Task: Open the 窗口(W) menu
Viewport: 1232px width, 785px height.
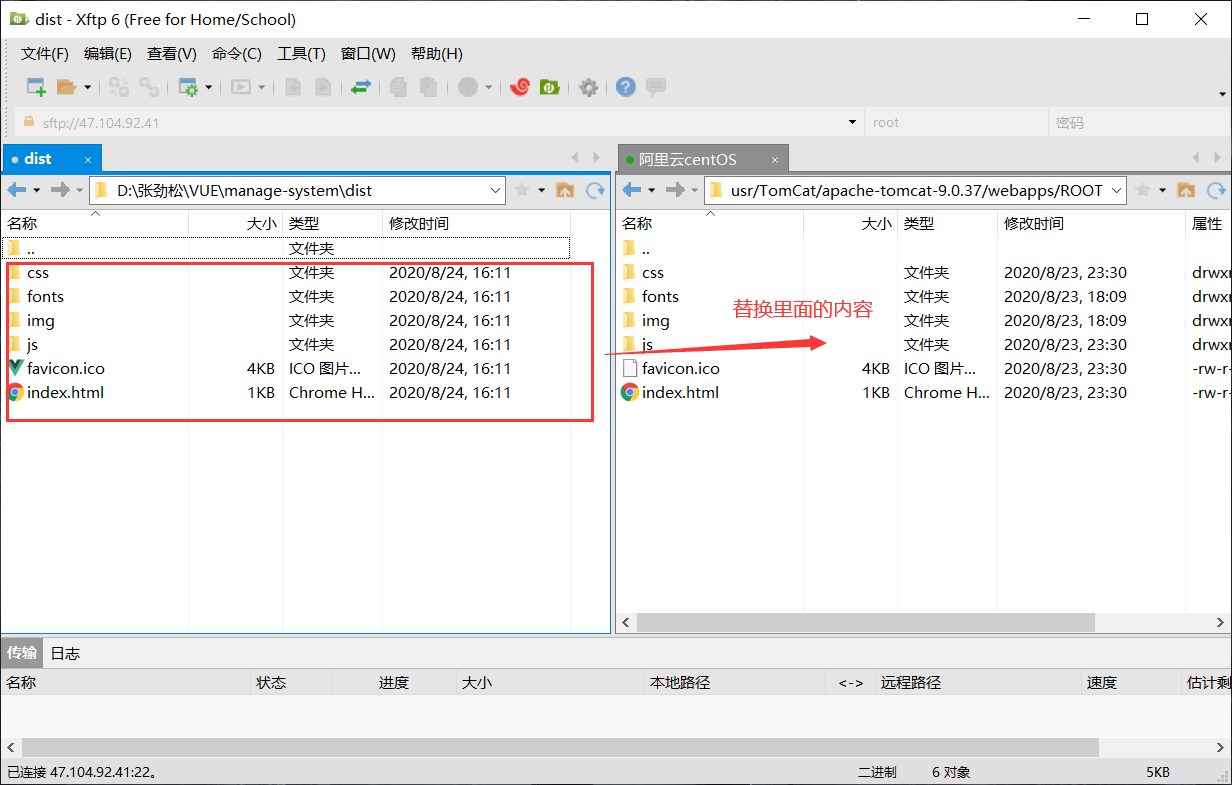Action: tap(368, 54)
